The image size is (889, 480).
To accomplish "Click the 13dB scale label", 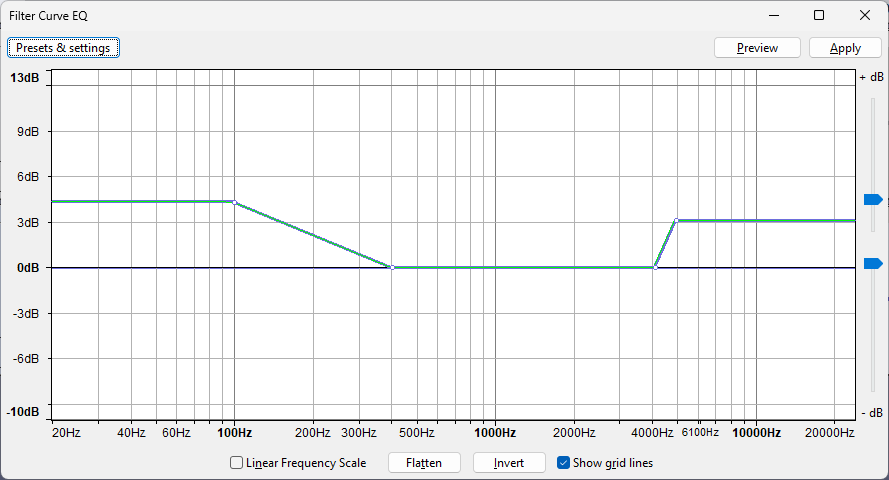I will (25, 78).
